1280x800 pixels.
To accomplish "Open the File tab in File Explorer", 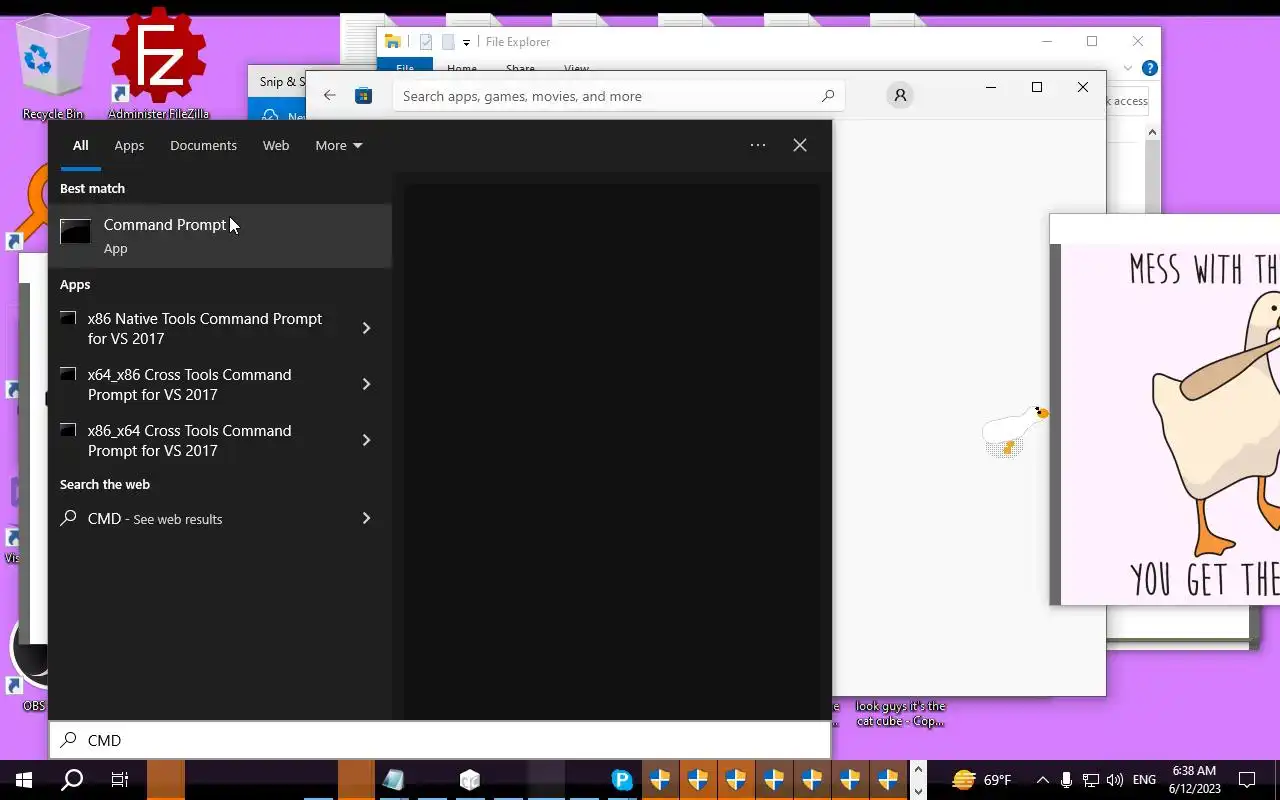I will [405, 68].
